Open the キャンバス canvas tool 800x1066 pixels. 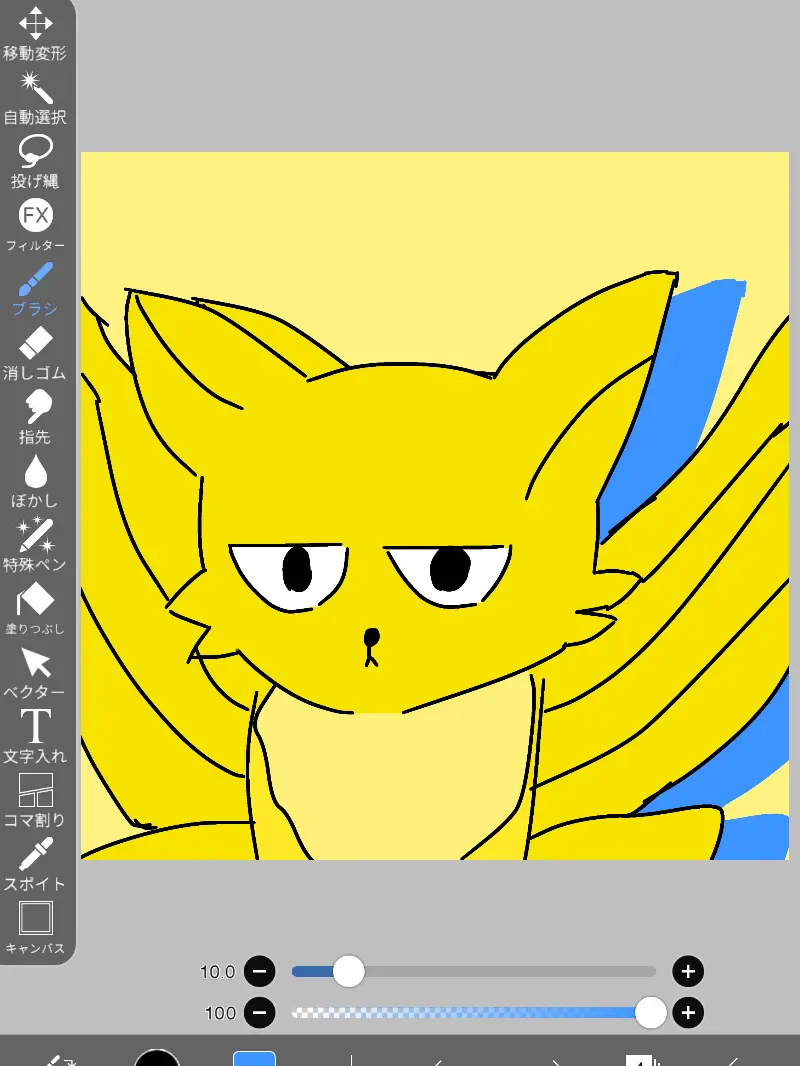pyautogui.click(x=35, y=928)
